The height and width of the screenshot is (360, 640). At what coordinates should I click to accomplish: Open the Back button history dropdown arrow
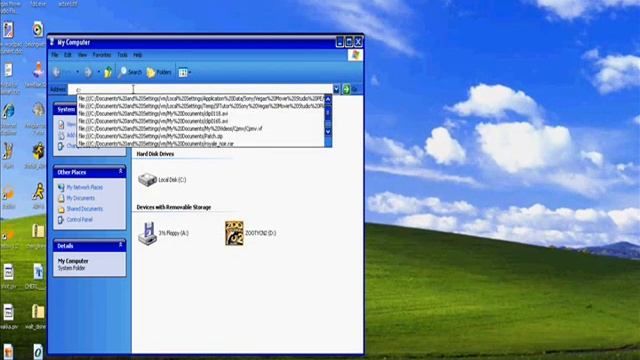(77, 72)
